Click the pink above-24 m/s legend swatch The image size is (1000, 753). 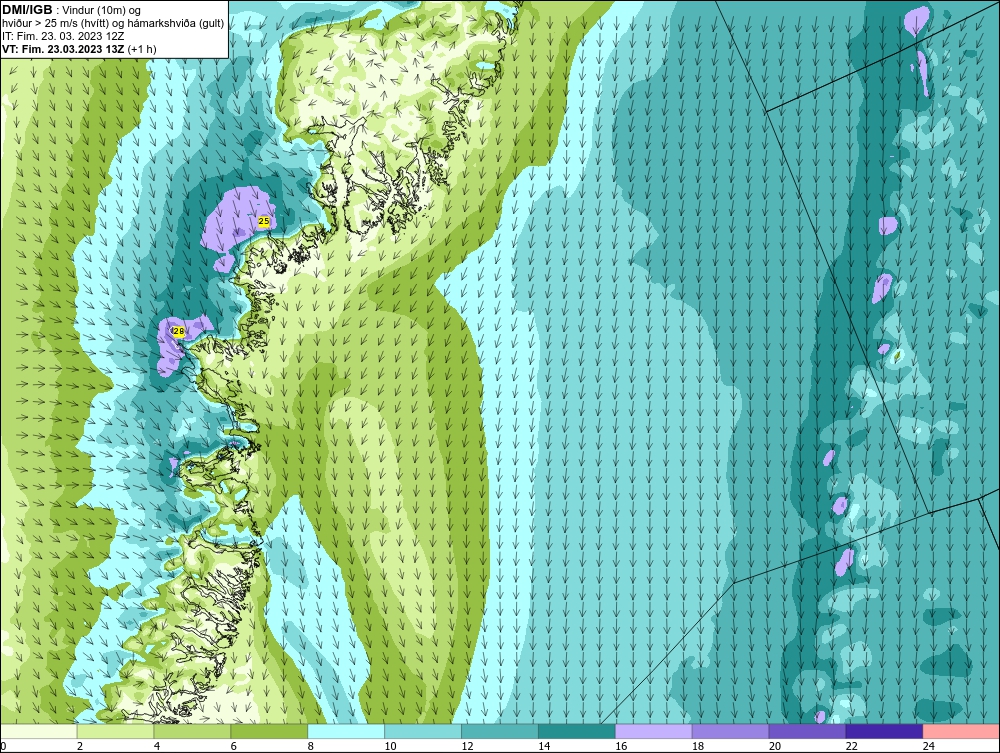coord(961,731)
